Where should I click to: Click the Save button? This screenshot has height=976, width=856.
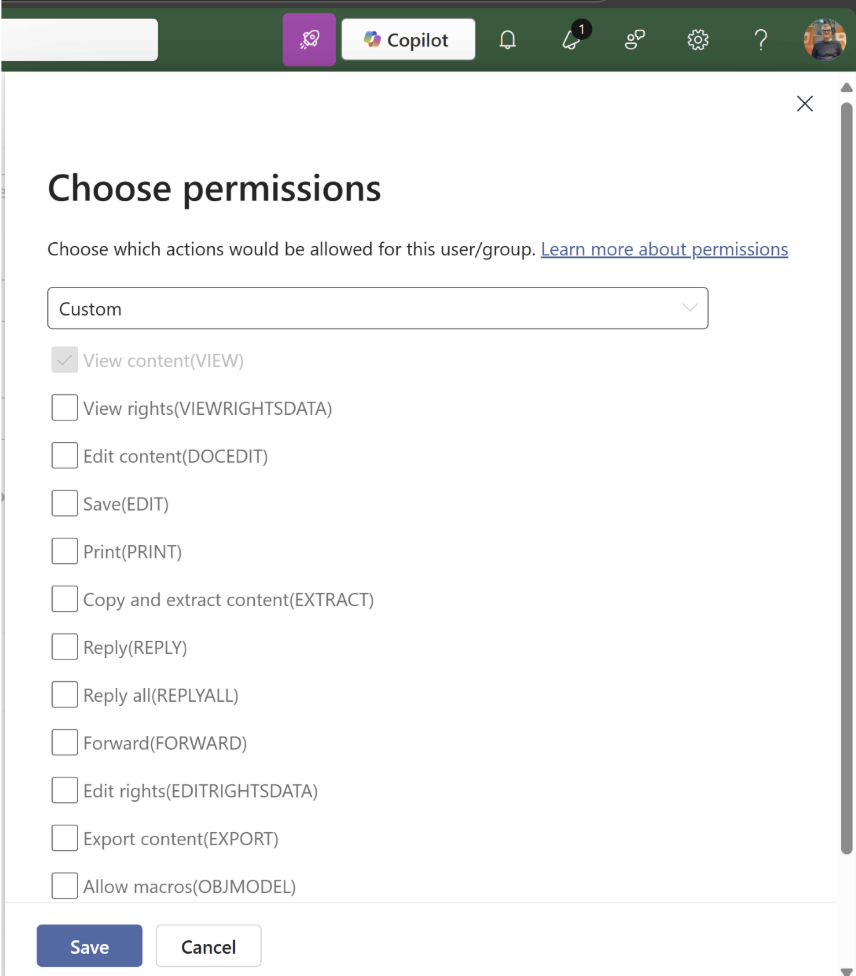click(90, 946)
